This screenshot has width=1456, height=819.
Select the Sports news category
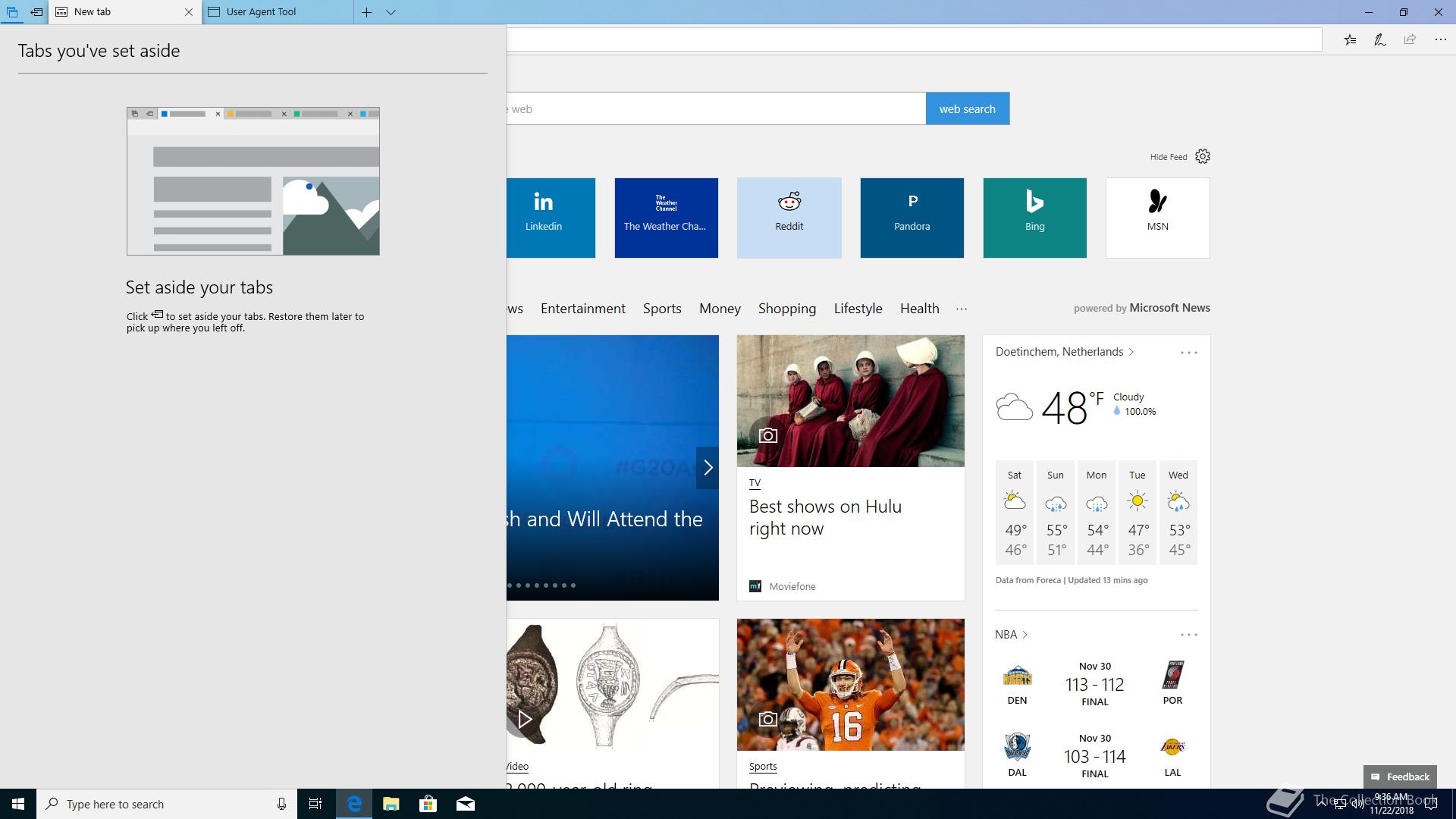(662, 309)
